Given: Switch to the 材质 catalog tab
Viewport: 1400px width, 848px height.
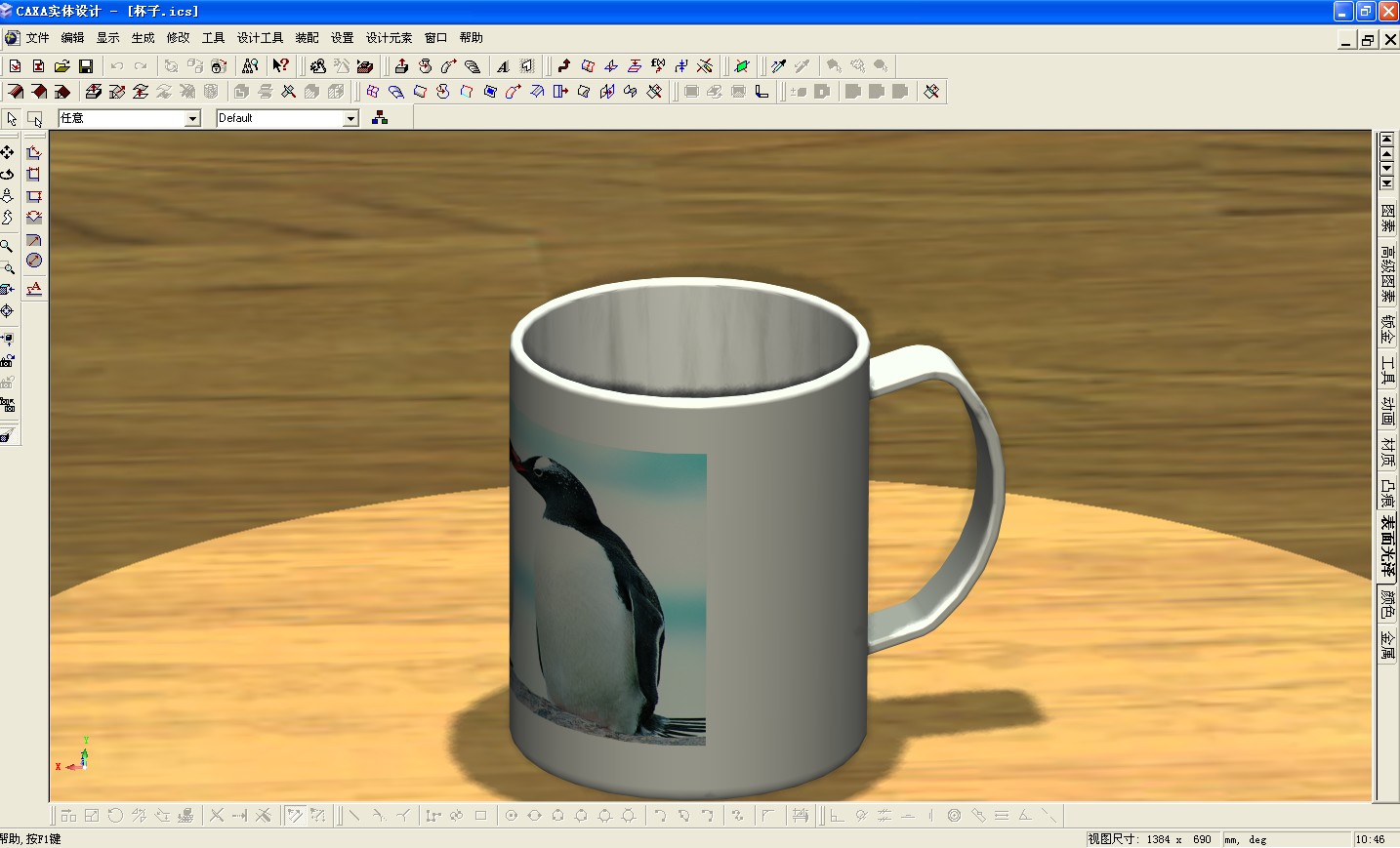Looking at the screenshot, I should pos(1387,452).
